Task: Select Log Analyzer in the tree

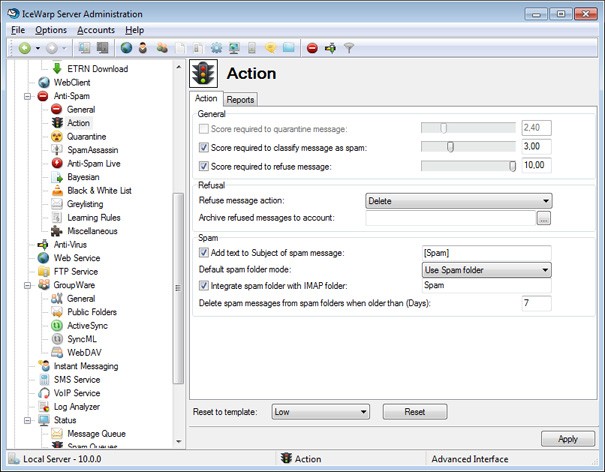Action: 76,407
